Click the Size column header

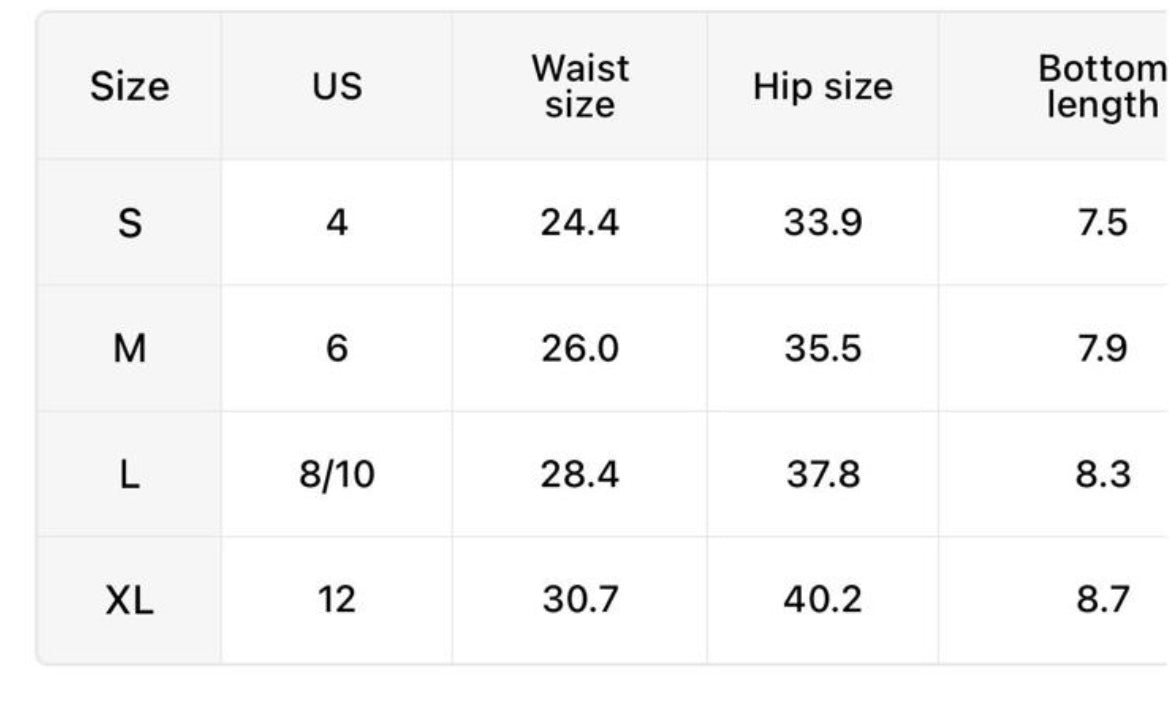pos(129,87)
